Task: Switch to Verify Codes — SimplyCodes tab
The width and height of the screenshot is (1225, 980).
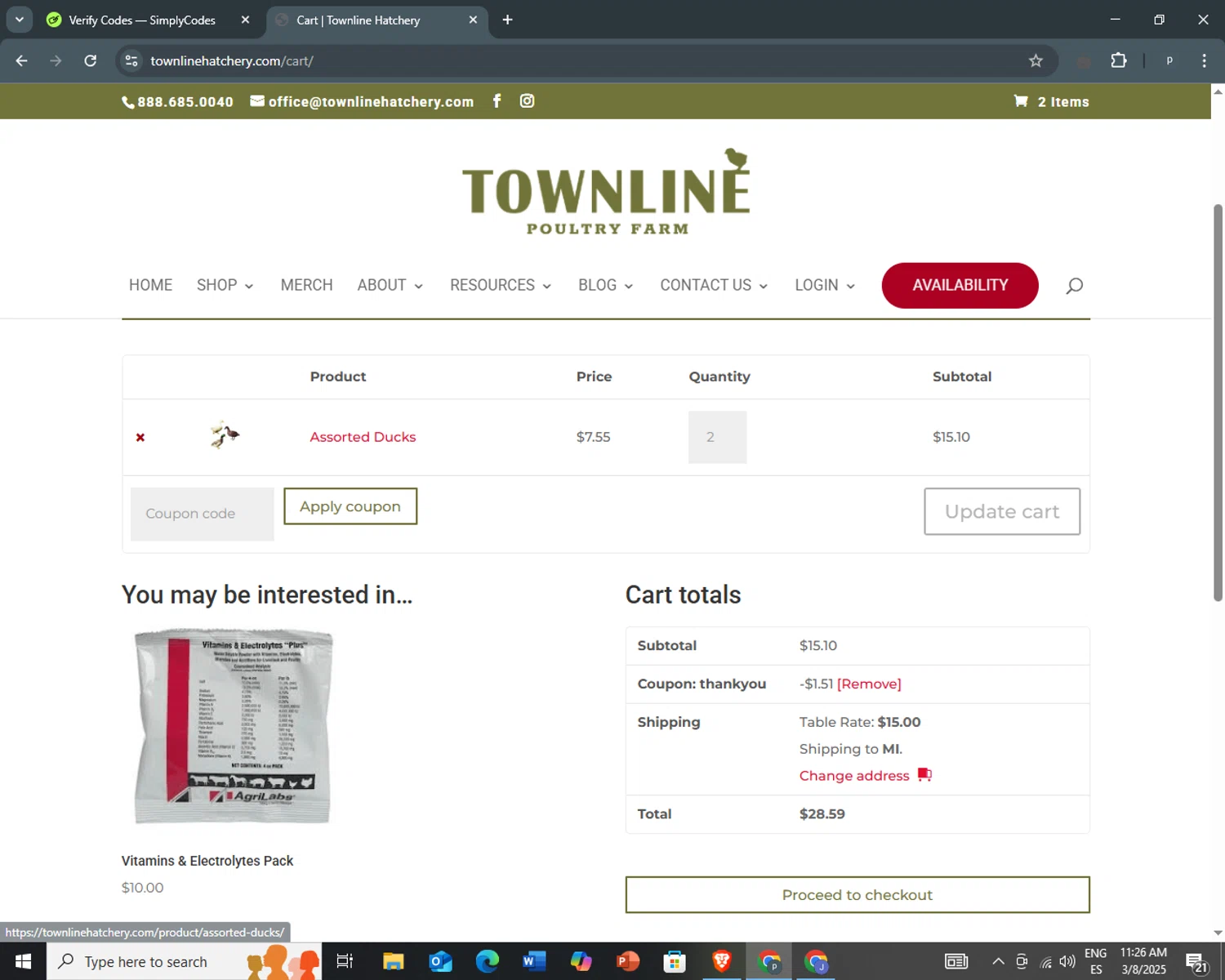Action: [141, 20]
